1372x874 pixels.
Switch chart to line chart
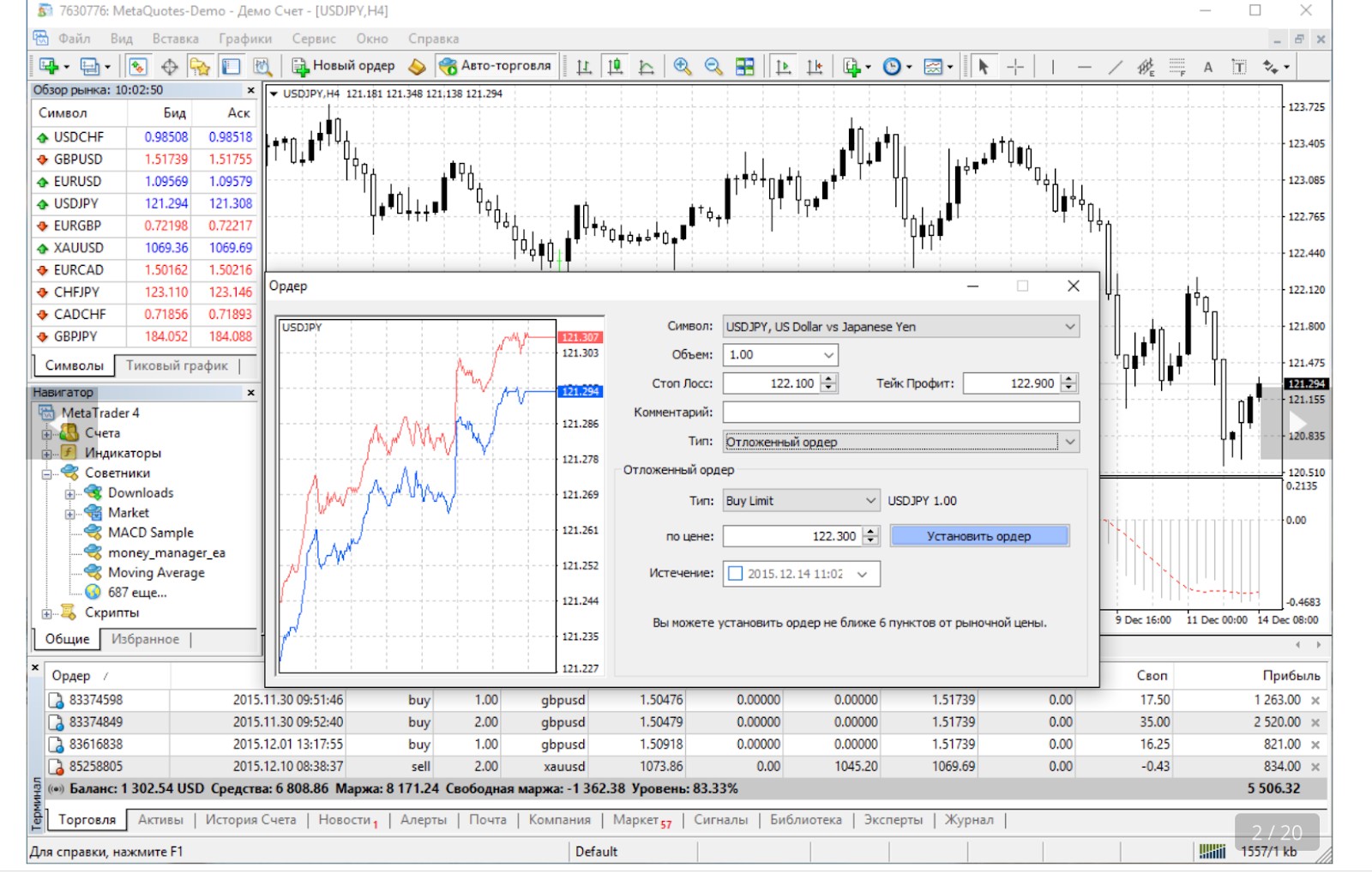pos(647,66)
